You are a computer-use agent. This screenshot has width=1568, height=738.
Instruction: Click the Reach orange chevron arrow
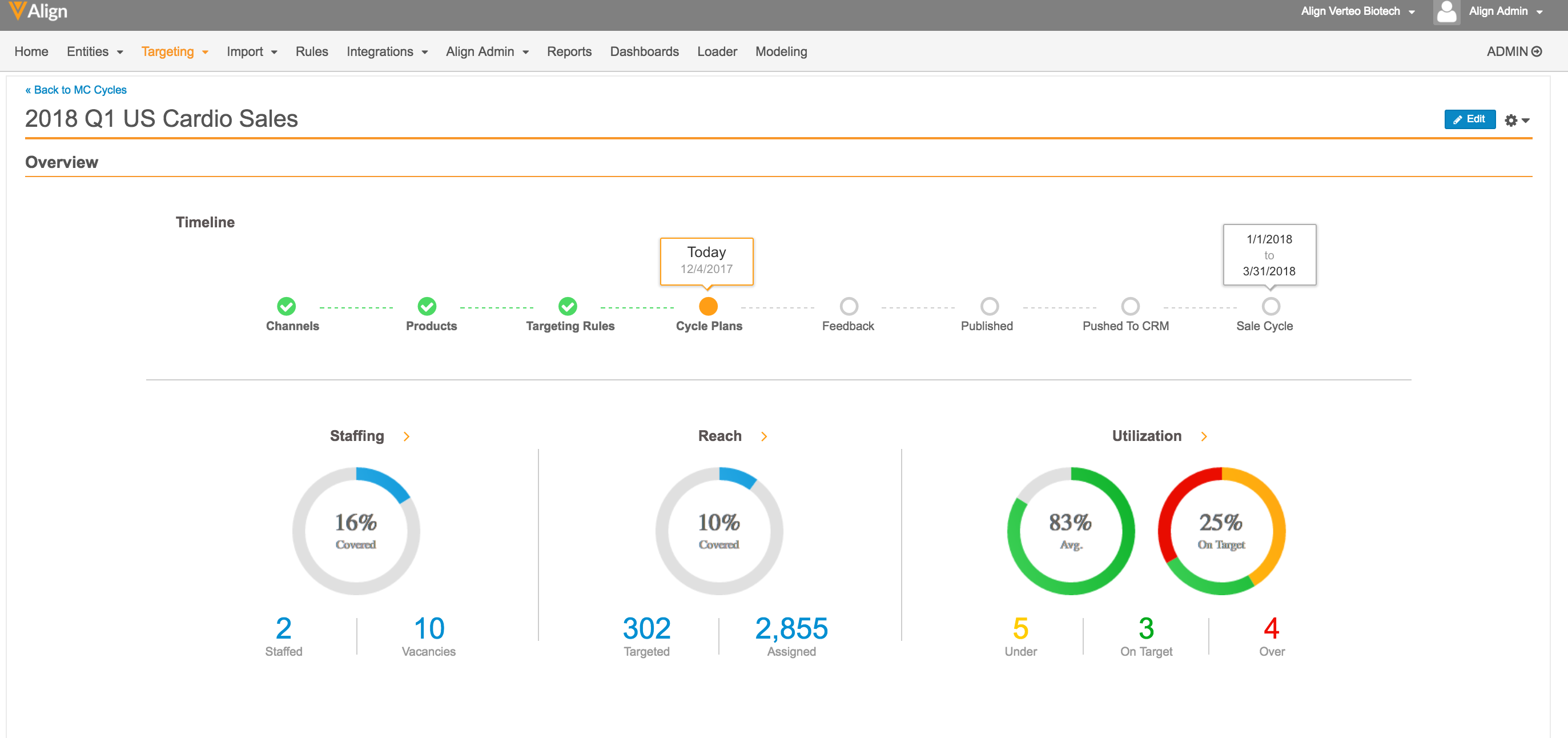(764, 436)
